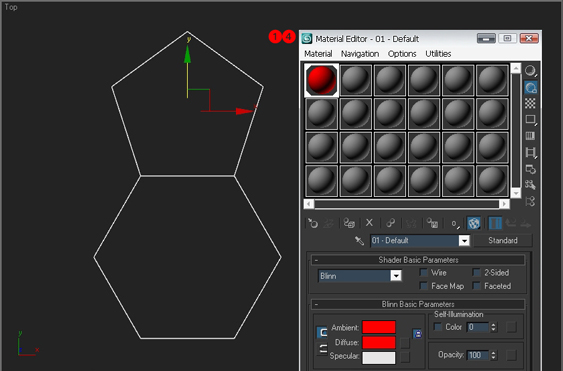
Task: Click the Standard material type button
Action: (503, 240)
